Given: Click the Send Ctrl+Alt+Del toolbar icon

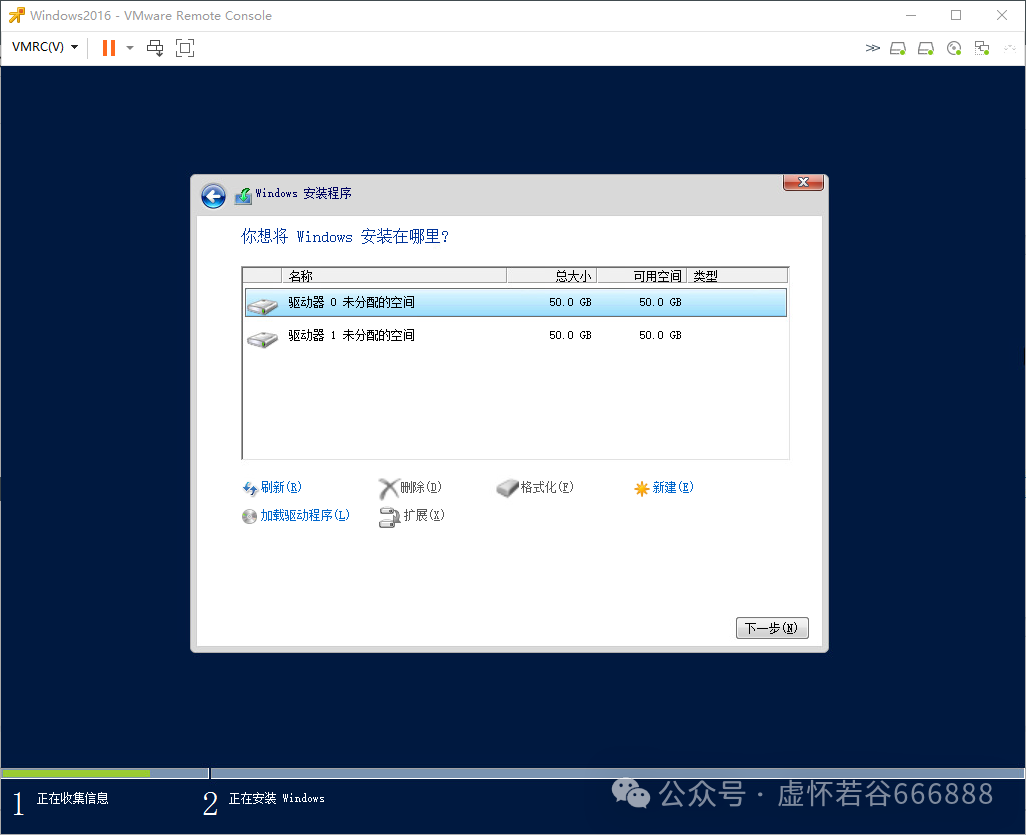Looking at the screenshot, I should tap(155, 48).
